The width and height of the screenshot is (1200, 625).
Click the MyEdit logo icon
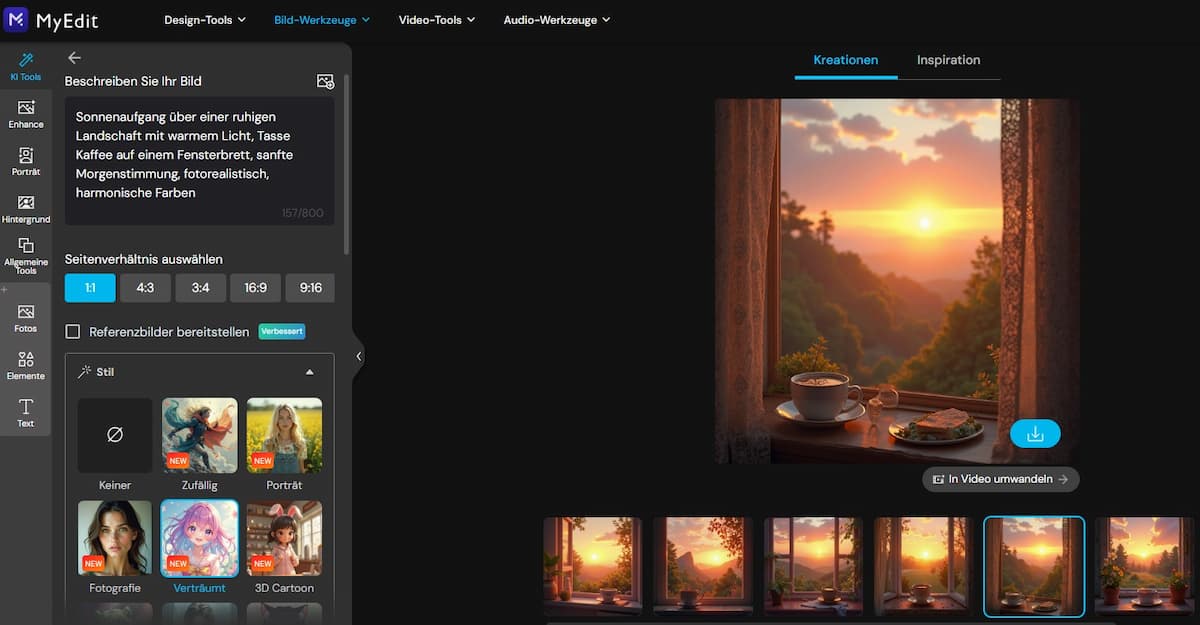click(18, 19)
